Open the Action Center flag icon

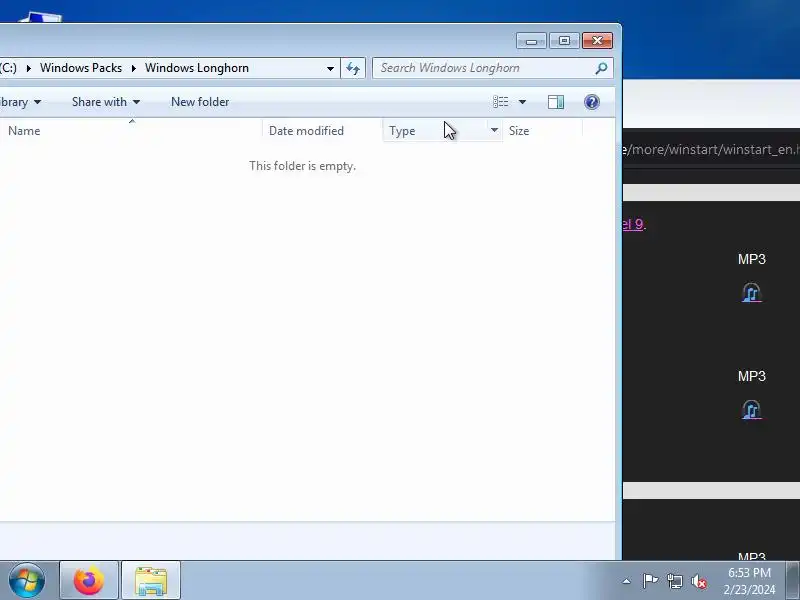[x=649, y=581]
